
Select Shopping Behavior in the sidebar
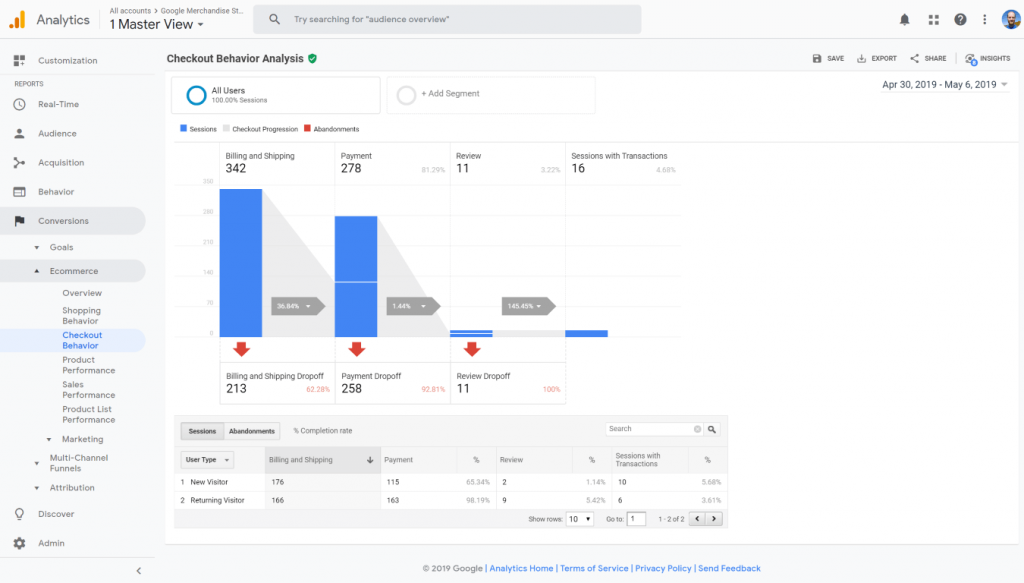(x=83, y=315)
